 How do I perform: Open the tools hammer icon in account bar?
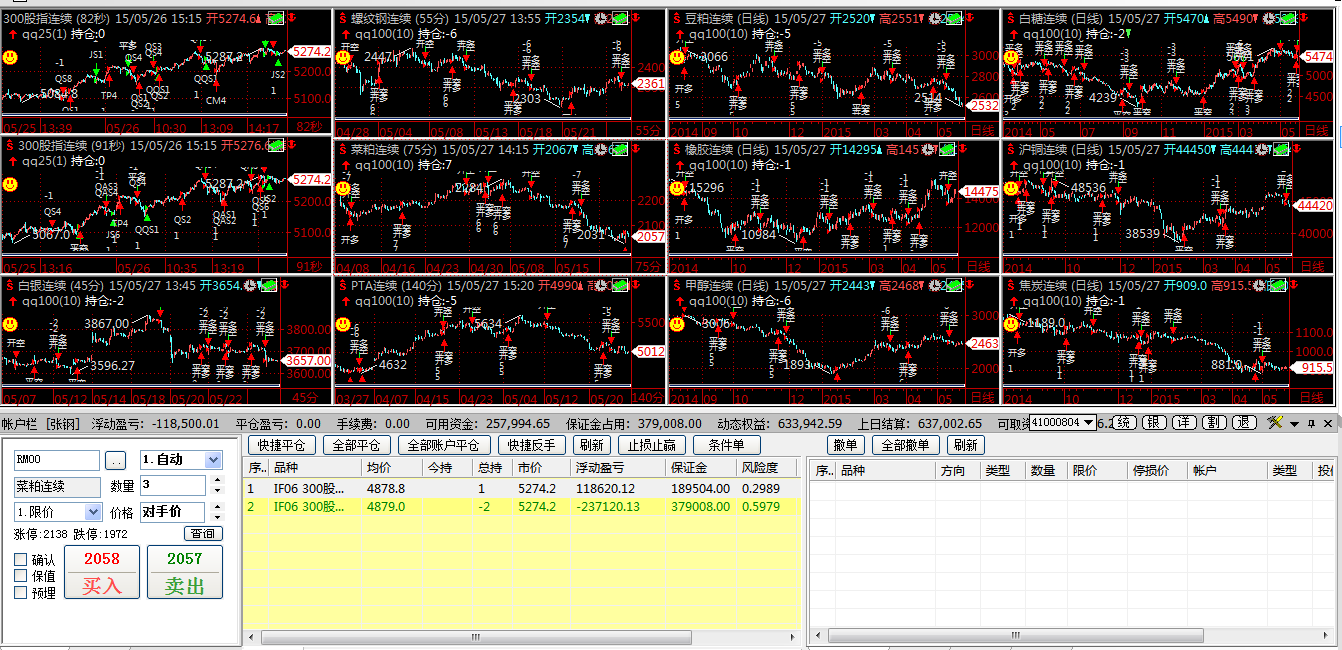pos(1274,423)
